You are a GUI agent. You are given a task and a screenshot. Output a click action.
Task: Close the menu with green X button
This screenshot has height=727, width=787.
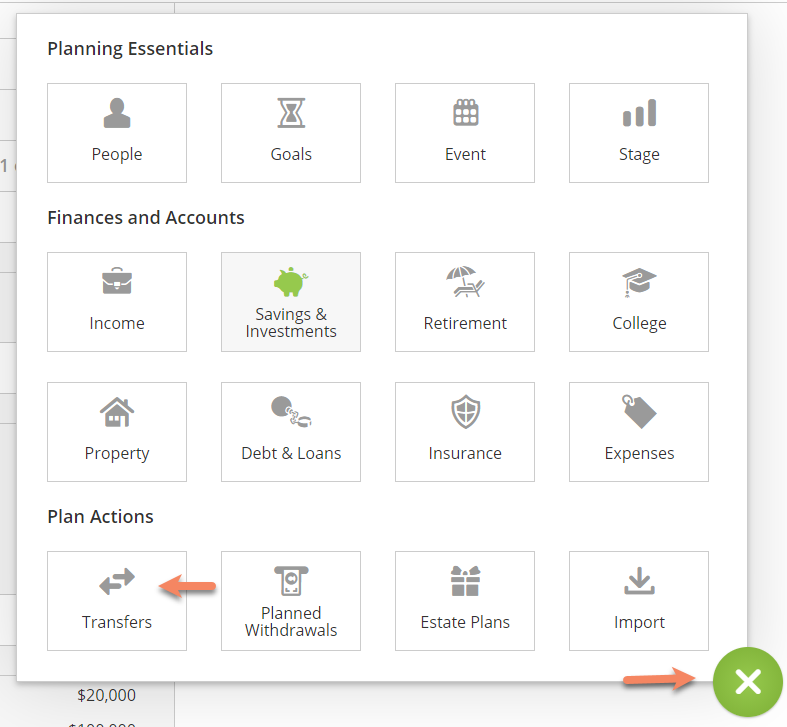coord(748,682)
